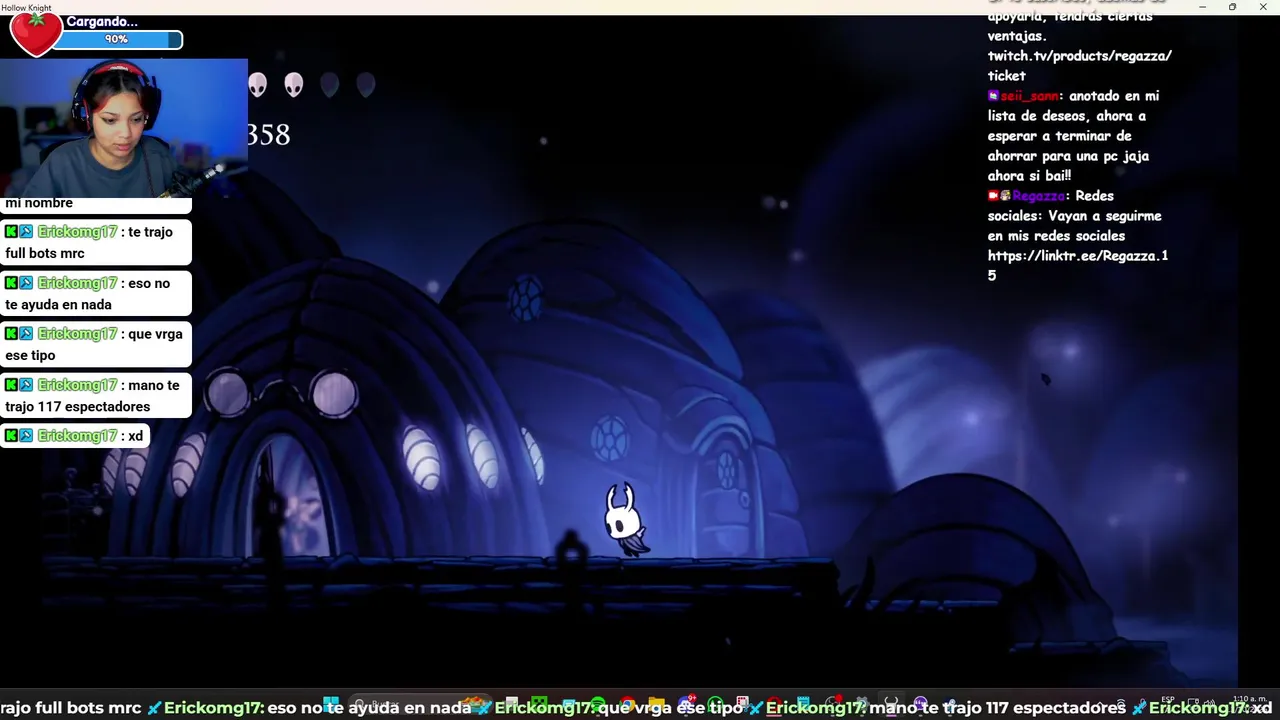
Task: Click blue badge on 'mano te trajo' message
Action: (26, 385)
